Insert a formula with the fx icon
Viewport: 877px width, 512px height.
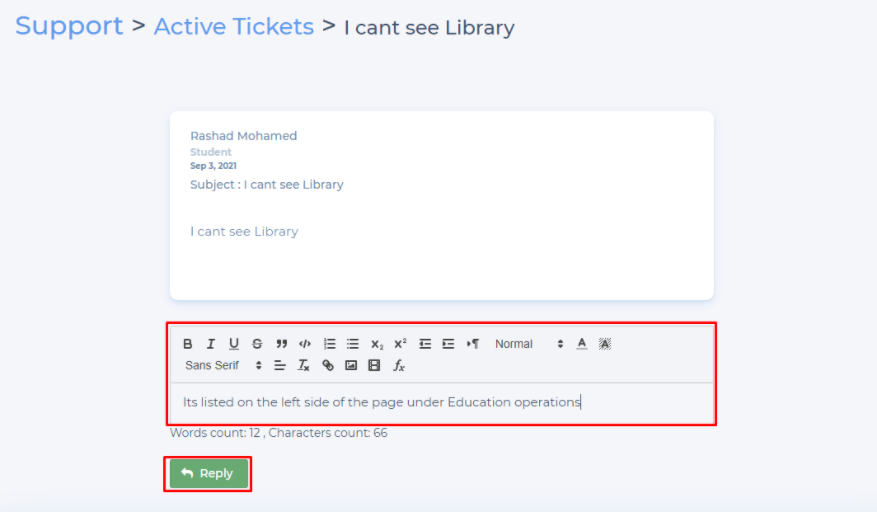click(x=399, y=366)
